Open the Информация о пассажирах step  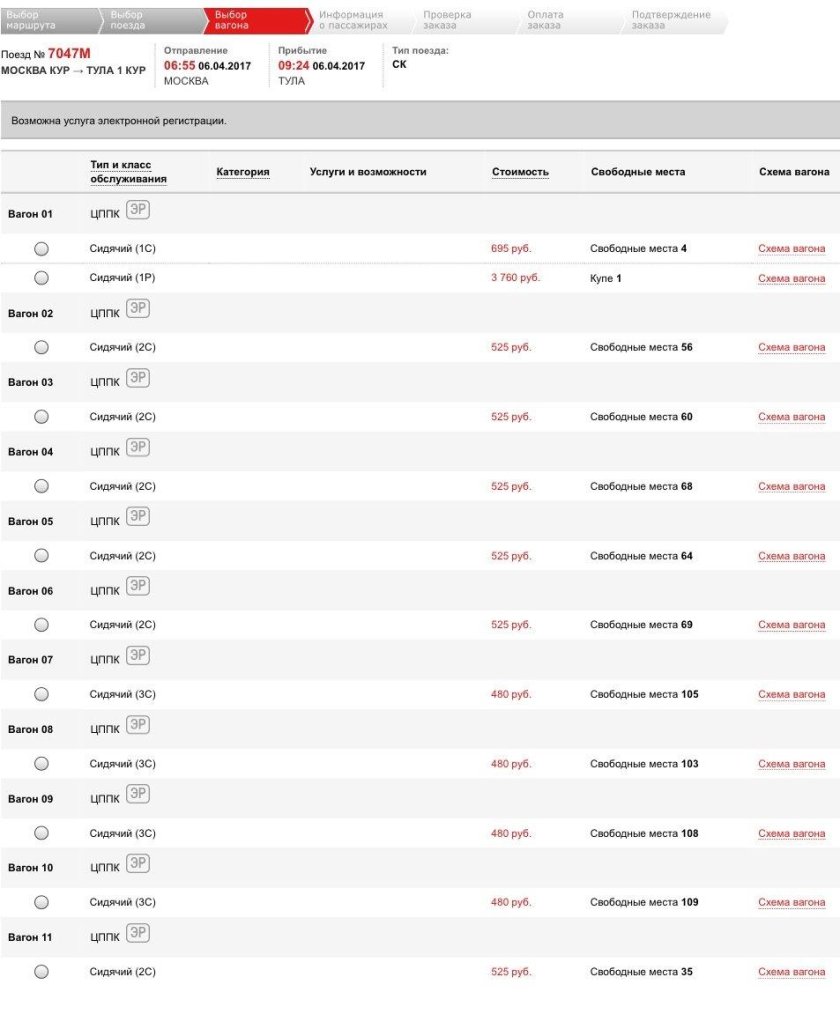tap(352, 20)
